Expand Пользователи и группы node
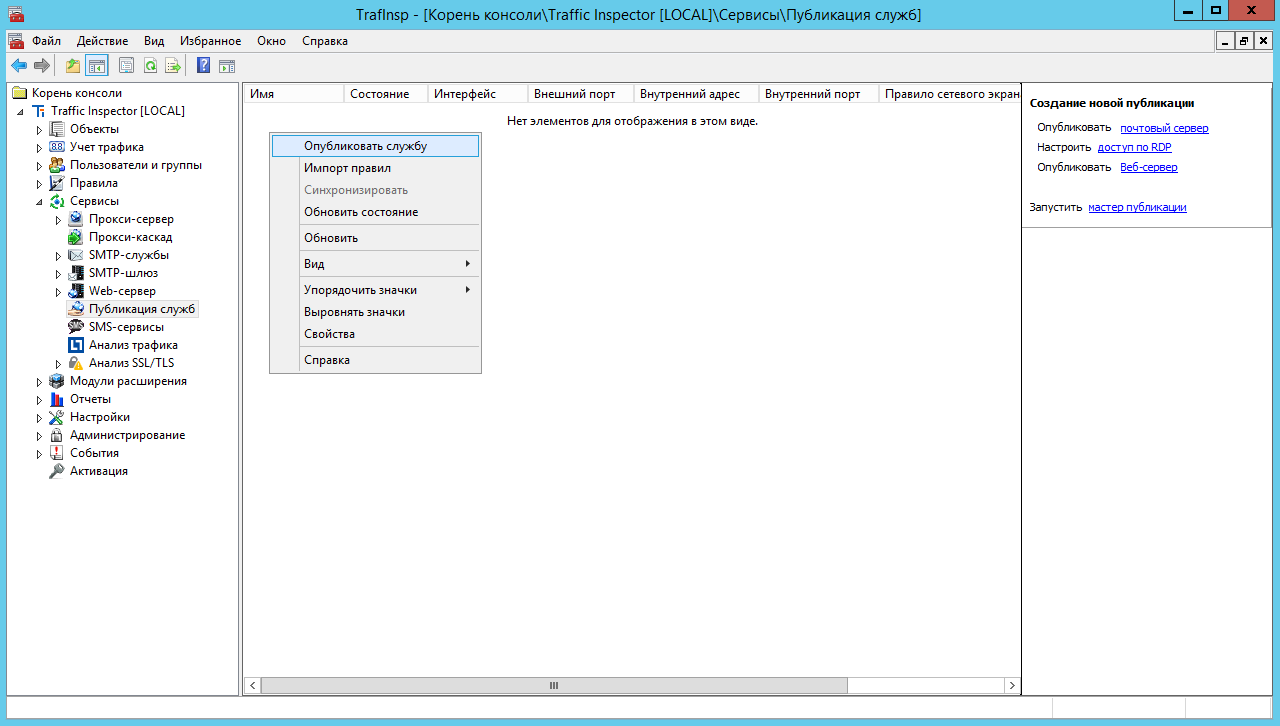Screen dimensions: 1280x726 (40, 165)
